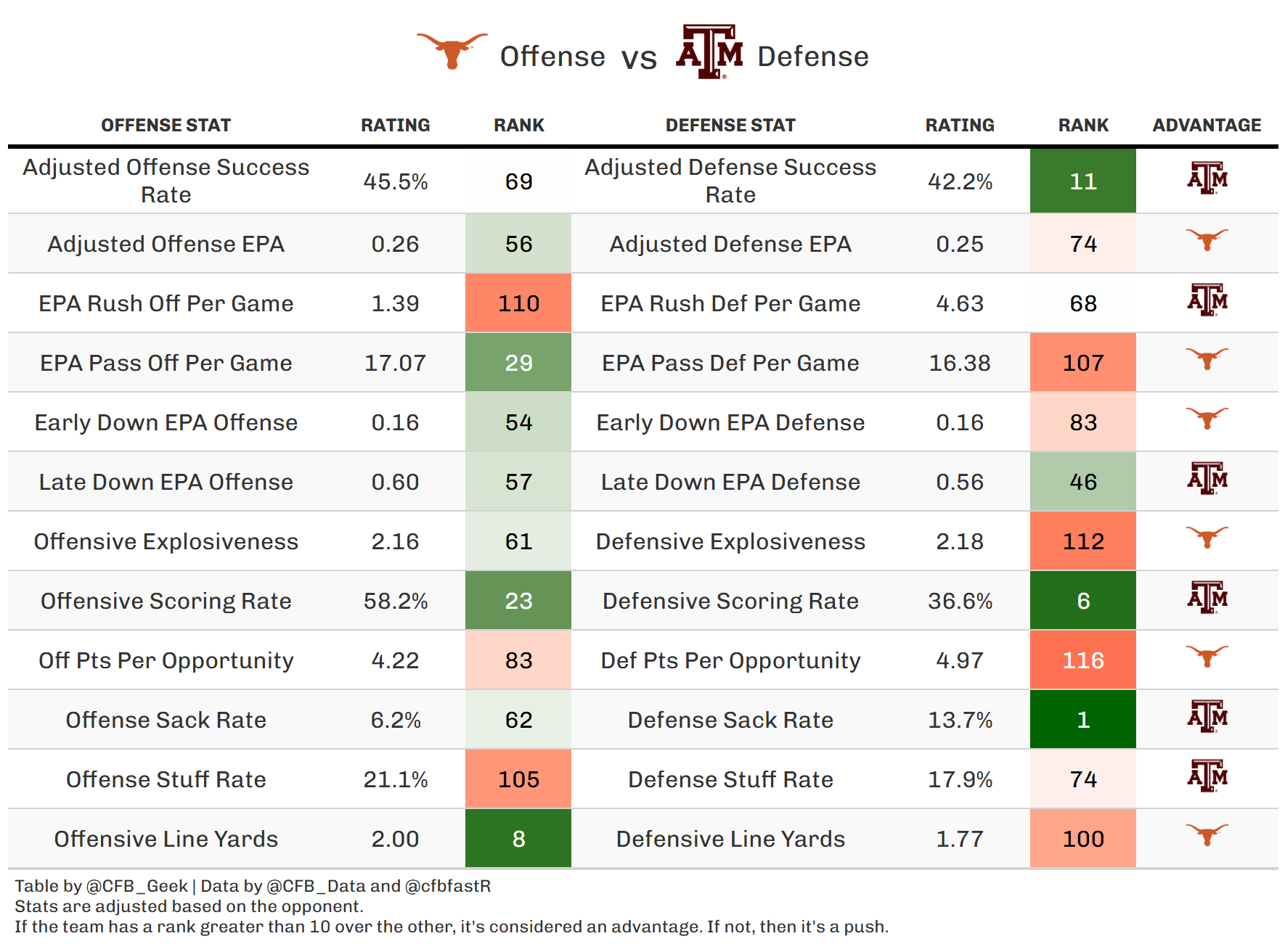The height and width of the screenshot is (952, 1285).
Task: Click the OFFENSE STAT column header
Action: click(x=166, y=126)
